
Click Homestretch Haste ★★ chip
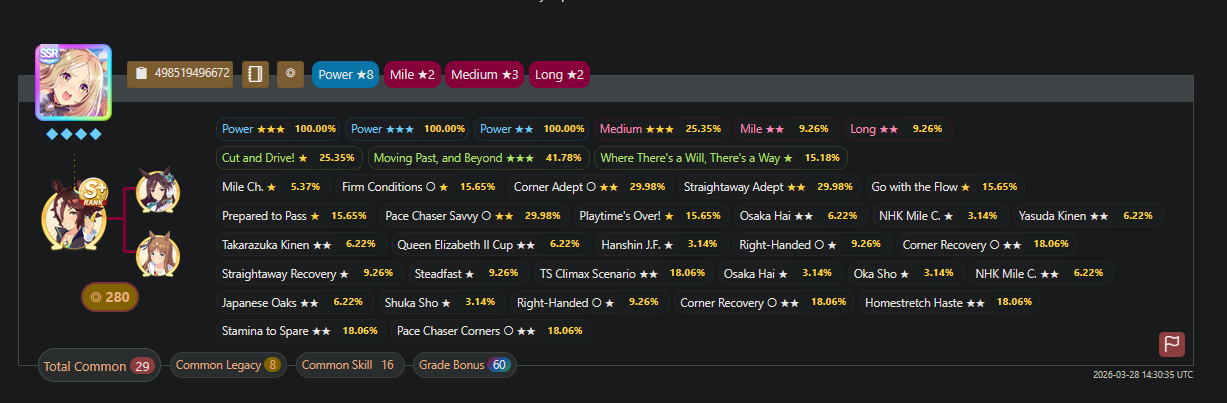point(949,302)
